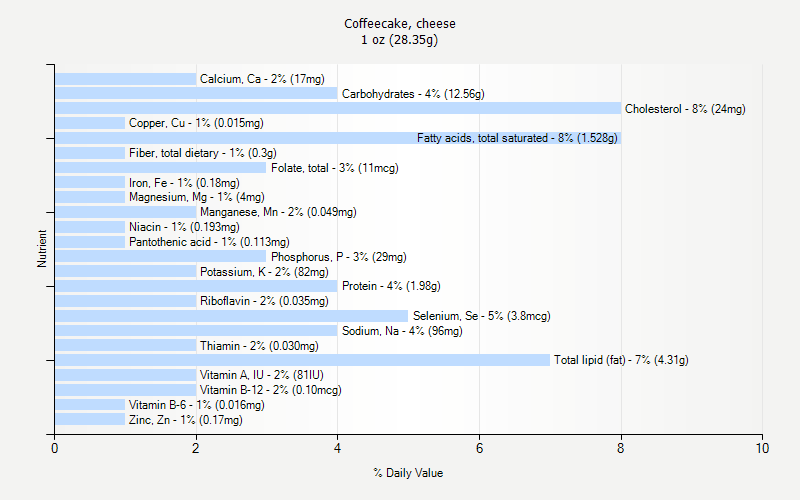This screenshot has width=800, height=500.
Task: Click the Calcium bar in the chart
Action: 126,79
